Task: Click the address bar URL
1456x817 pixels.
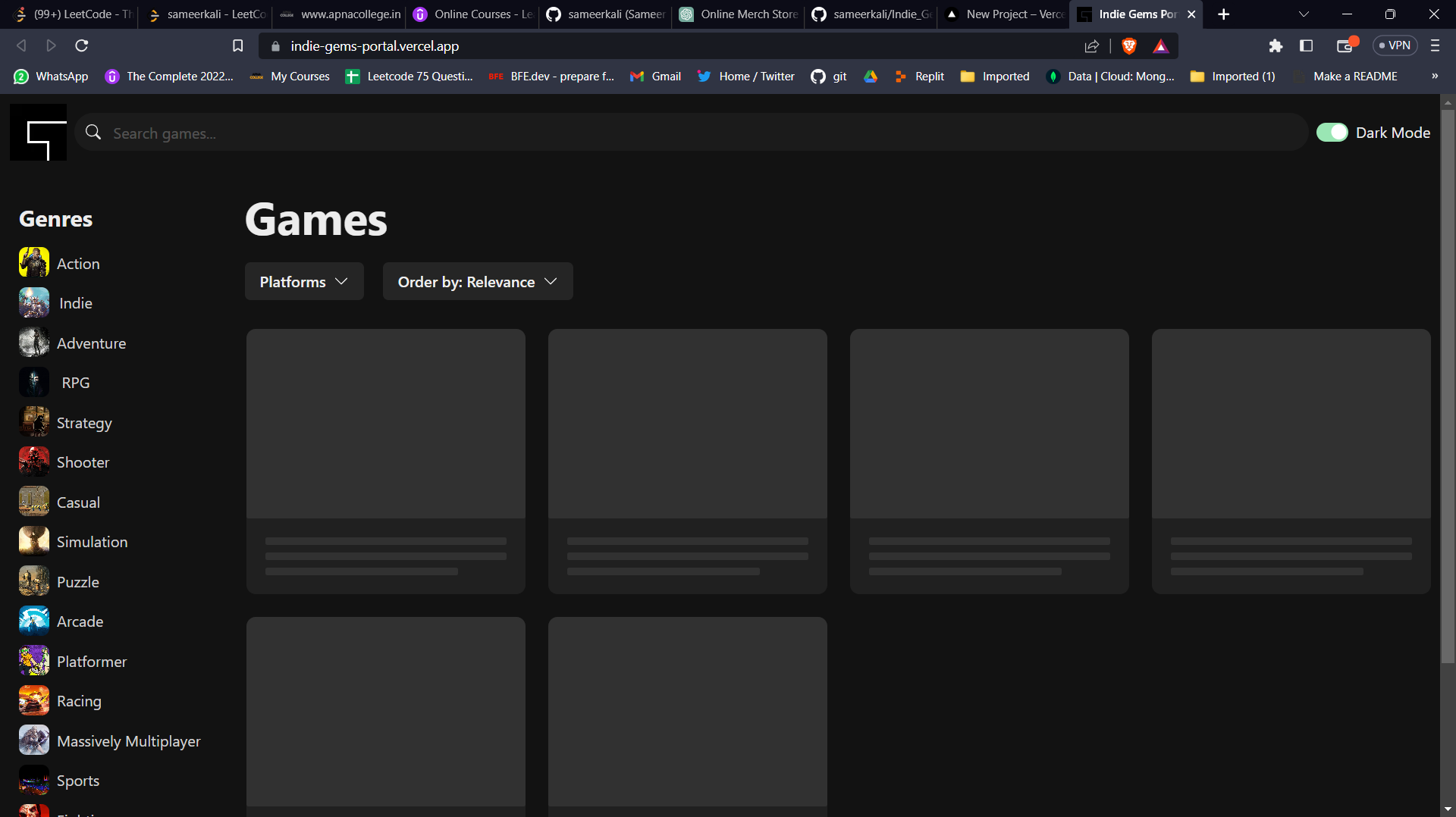Action: coord(375,46)
